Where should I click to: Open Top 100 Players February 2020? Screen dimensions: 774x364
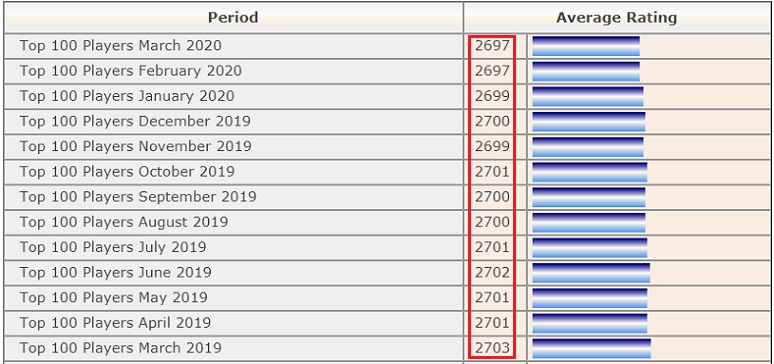131,71
